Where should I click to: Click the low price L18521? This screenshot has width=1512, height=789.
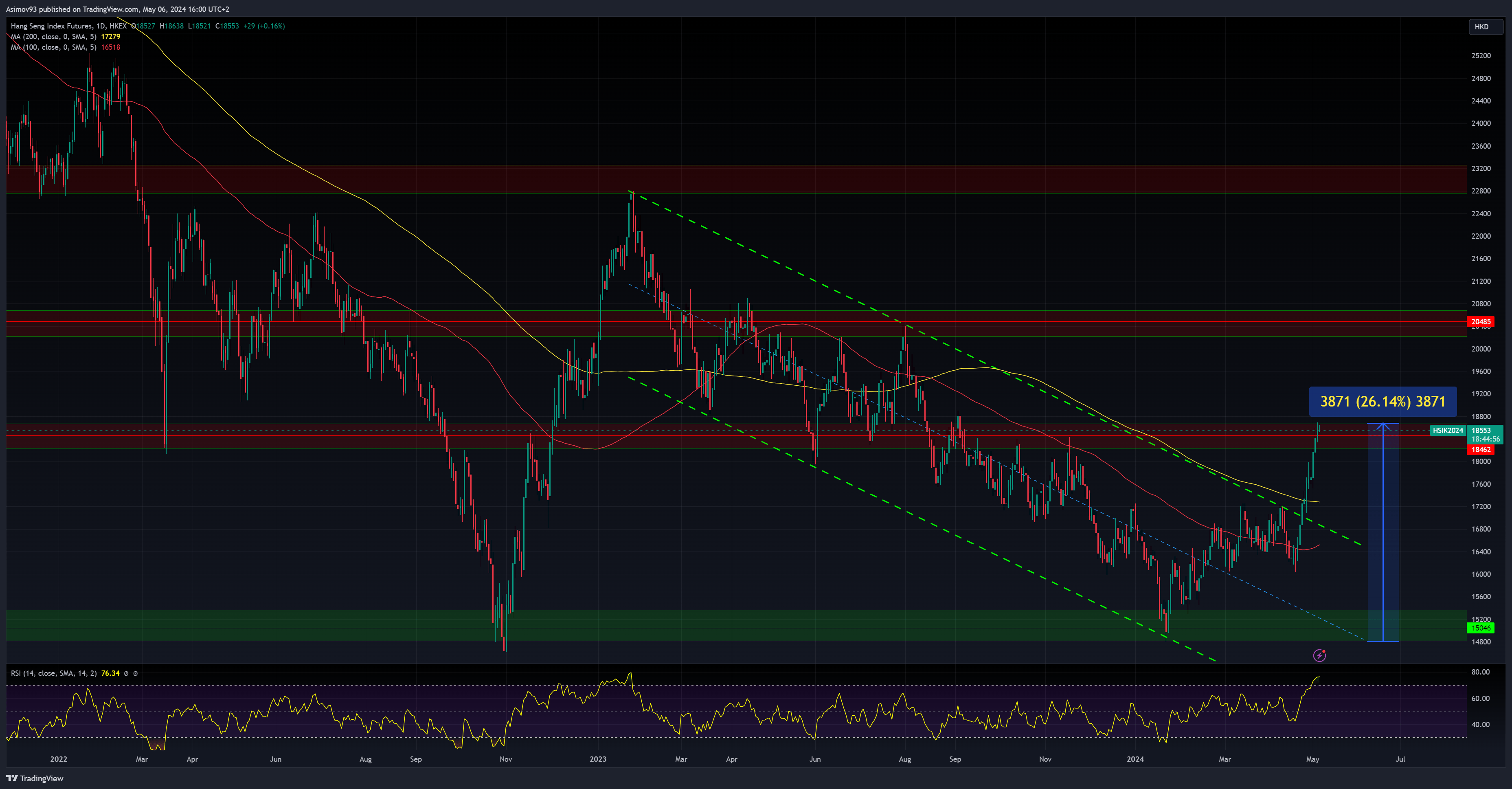click(x=199, y=26)
